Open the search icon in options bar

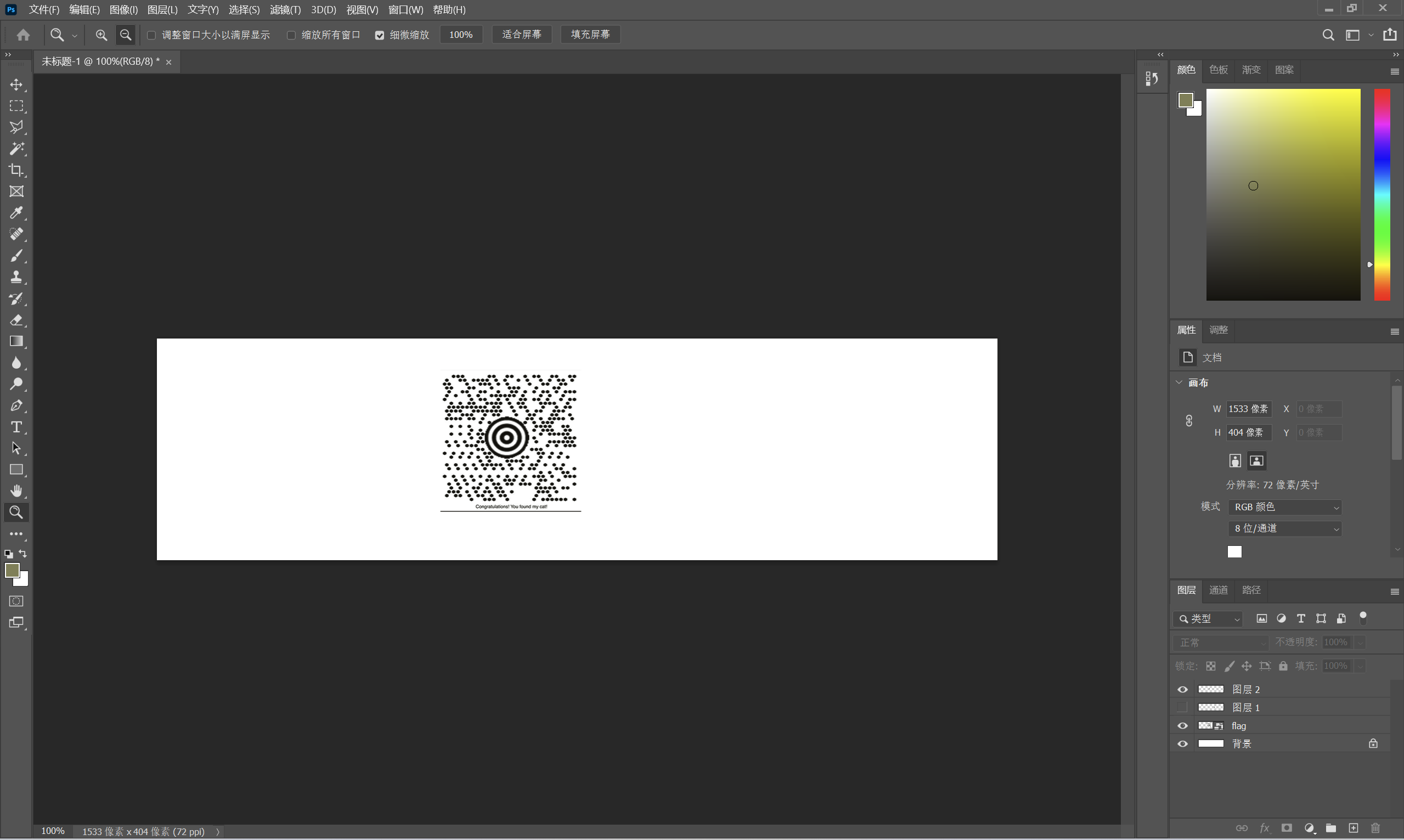point(1328,35)
